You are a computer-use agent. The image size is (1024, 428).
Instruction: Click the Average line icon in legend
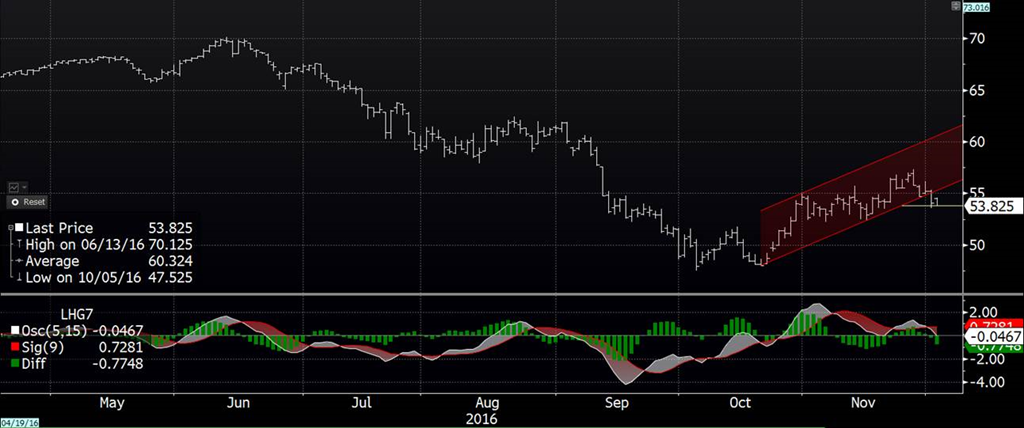20,260
